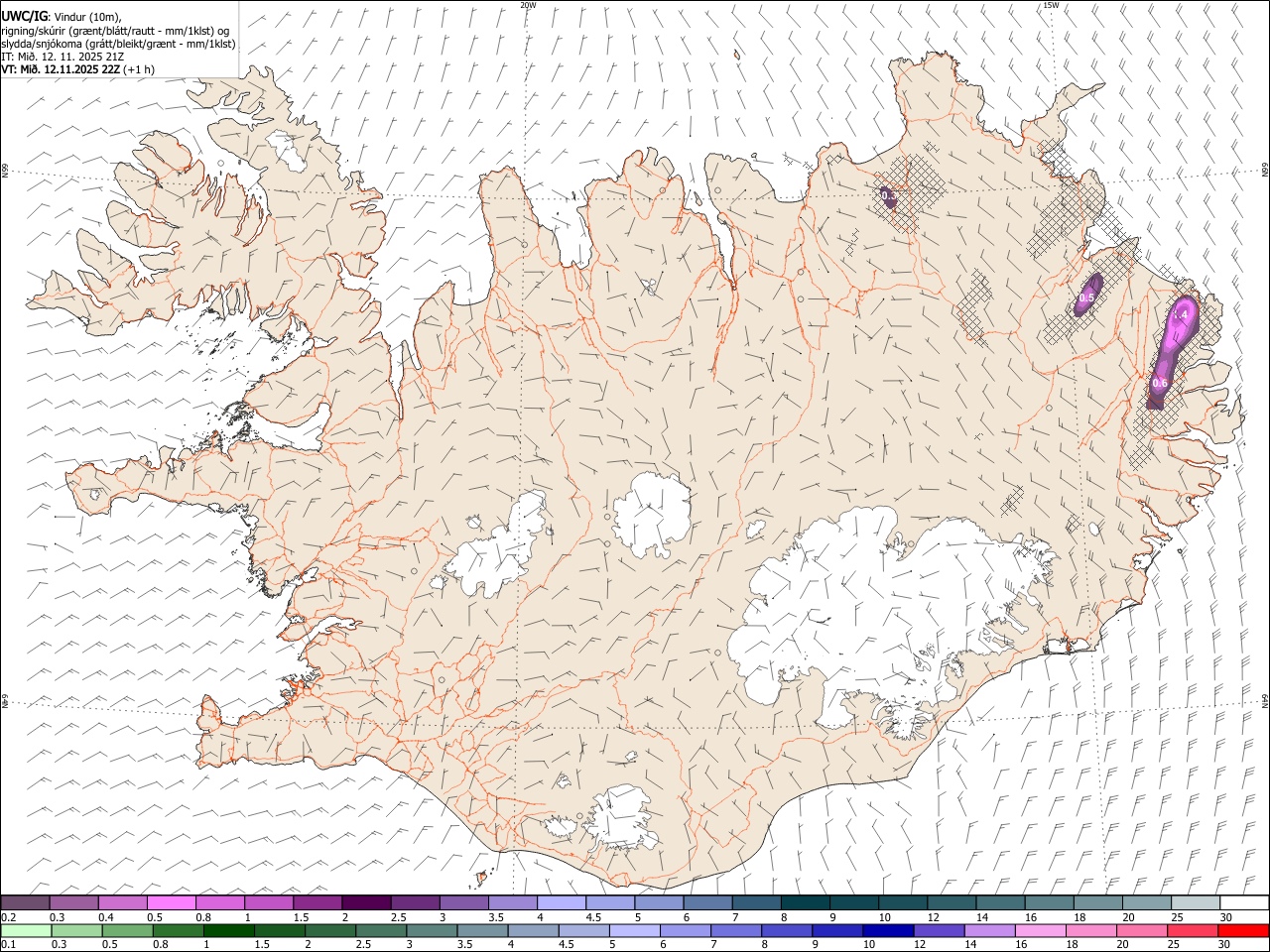Select the 'Vindur (10m)' label

point(88,16)
